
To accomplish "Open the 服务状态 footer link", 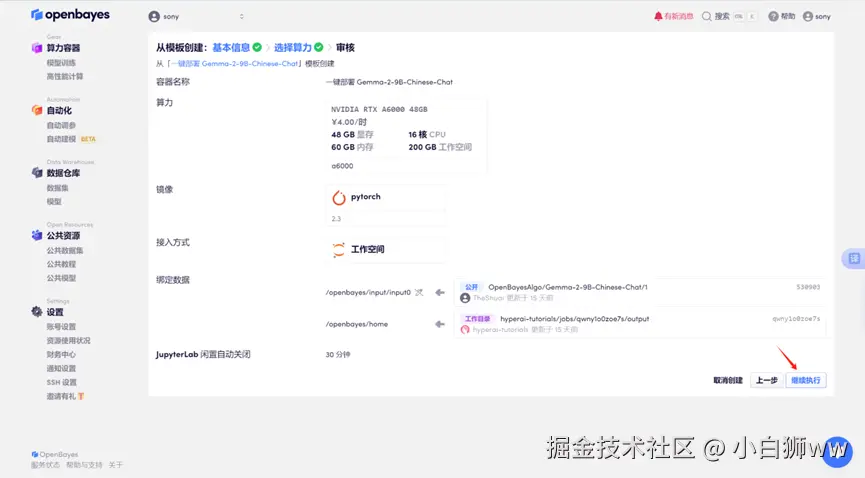I will (45, 465).
